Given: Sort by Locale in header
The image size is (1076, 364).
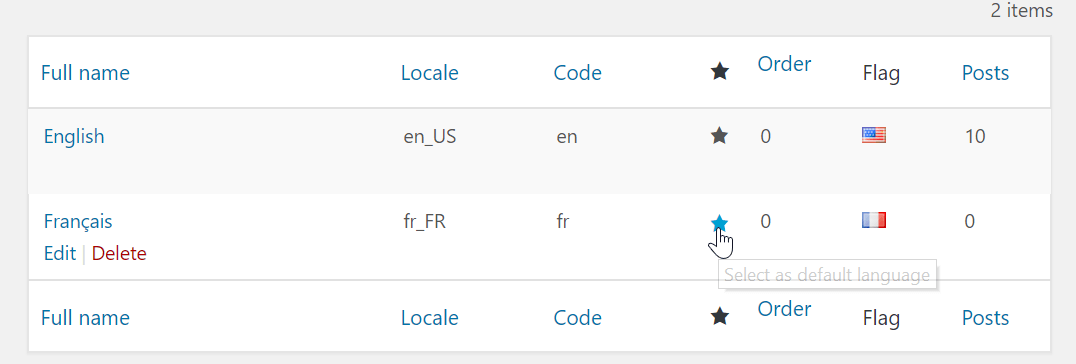Looking at the screenshot, I should [x=430, y=72].
